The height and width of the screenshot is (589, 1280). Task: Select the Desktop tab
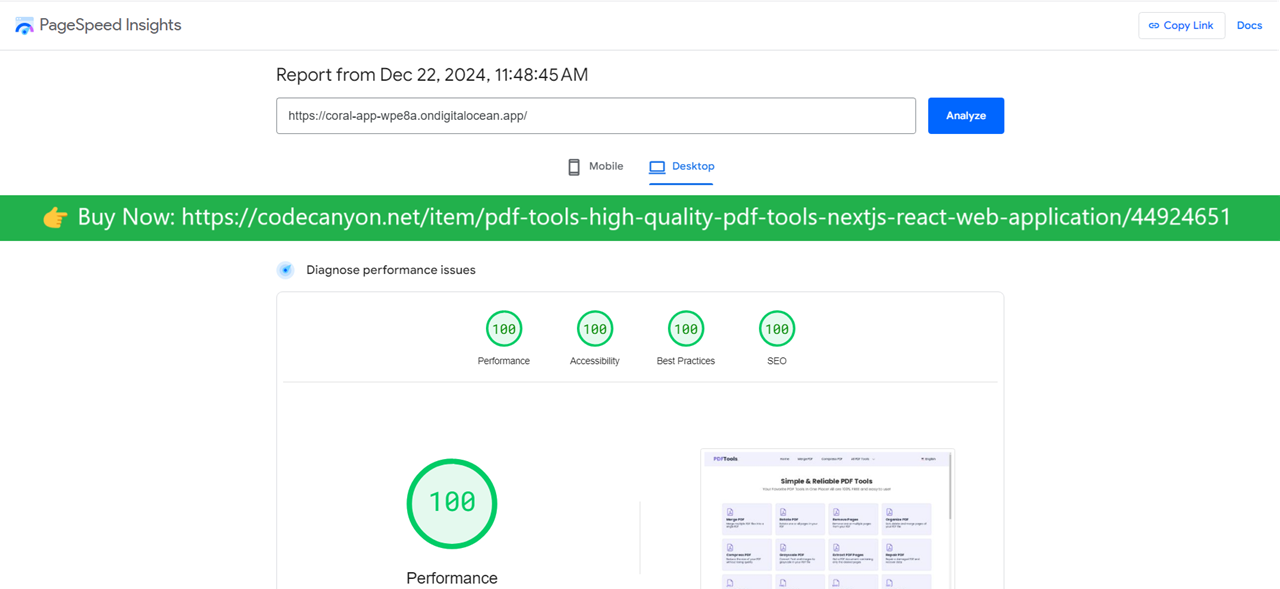(682, 166)
